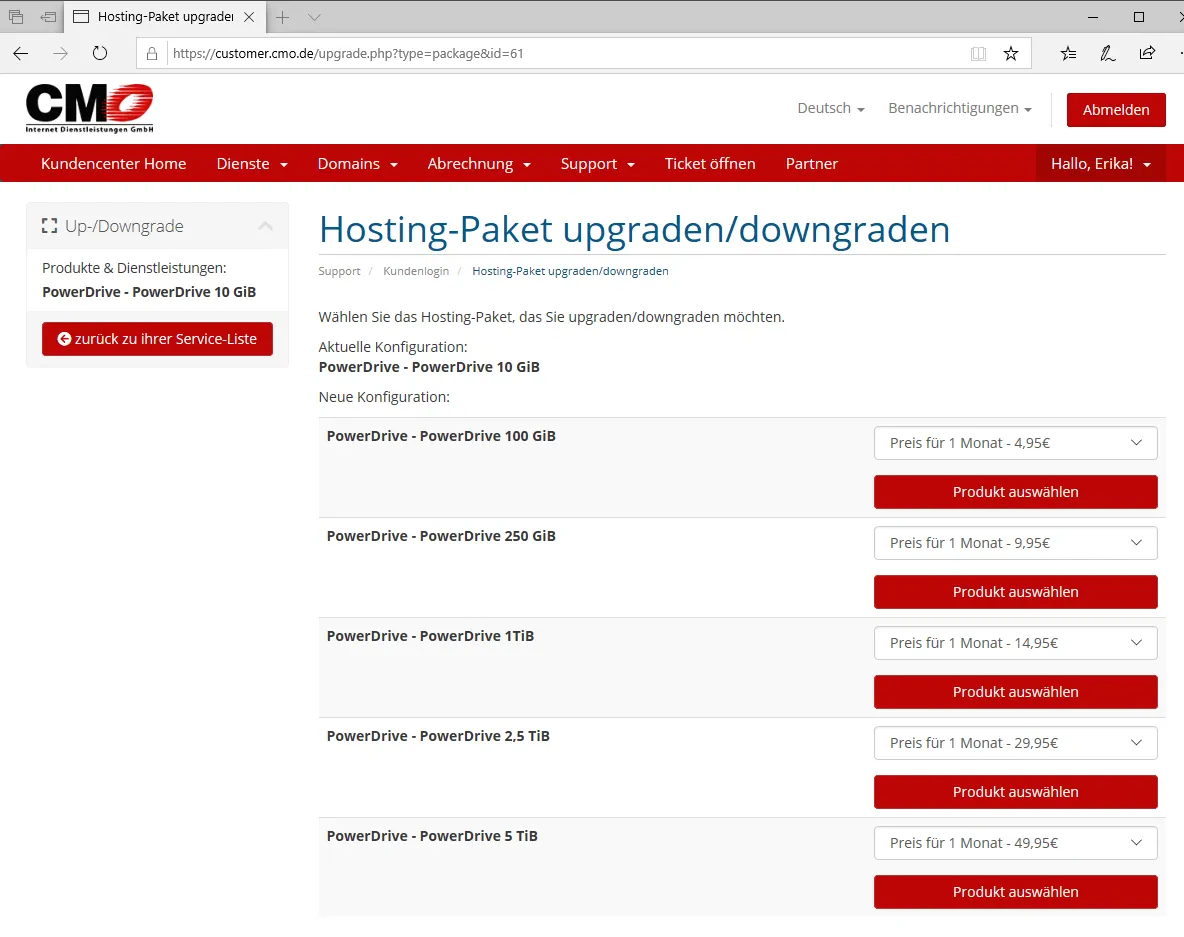Viewport: 1184px width, 937px height.
Task: Click Partner in navigation bar
Action: coord(812,163)
